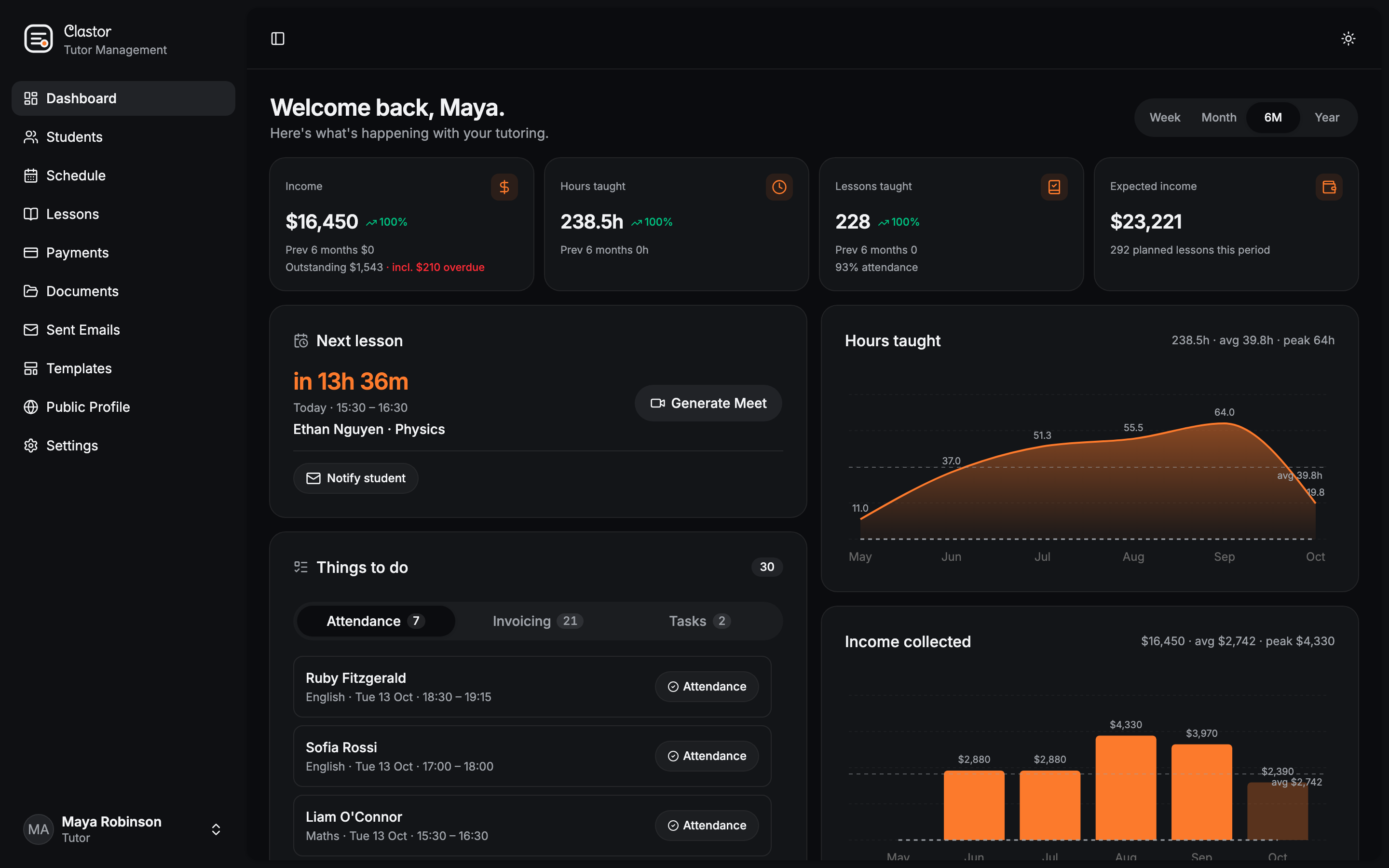Click the $4,330 August income bar
This screenshot has width=1389, height=868.
pos(1126,787)
